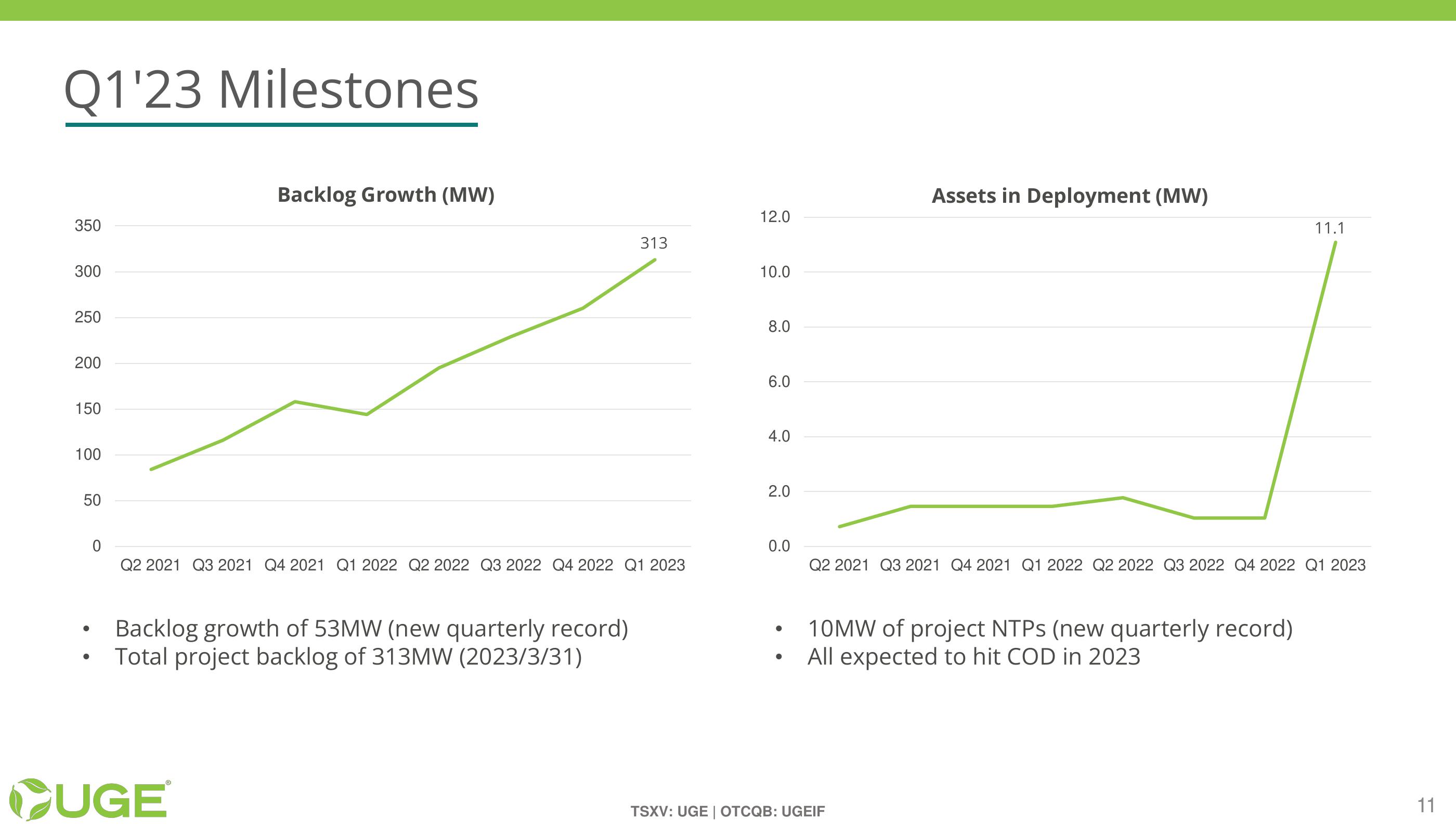Click the 2.0 y-axis label

pos(779,491)
